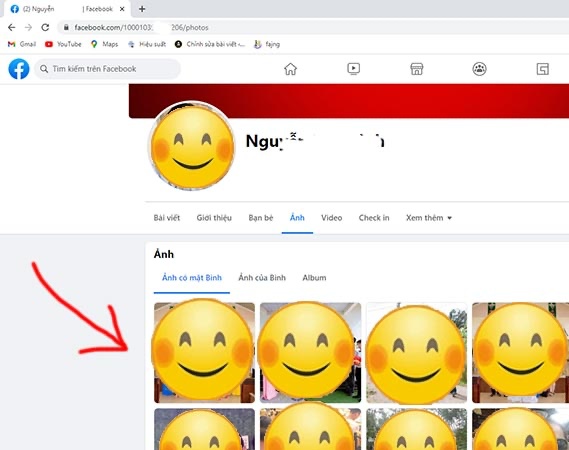This screenshot has height=450, width=569.
Task: Open the YouTube bookmark
Action: click(63, 44)
